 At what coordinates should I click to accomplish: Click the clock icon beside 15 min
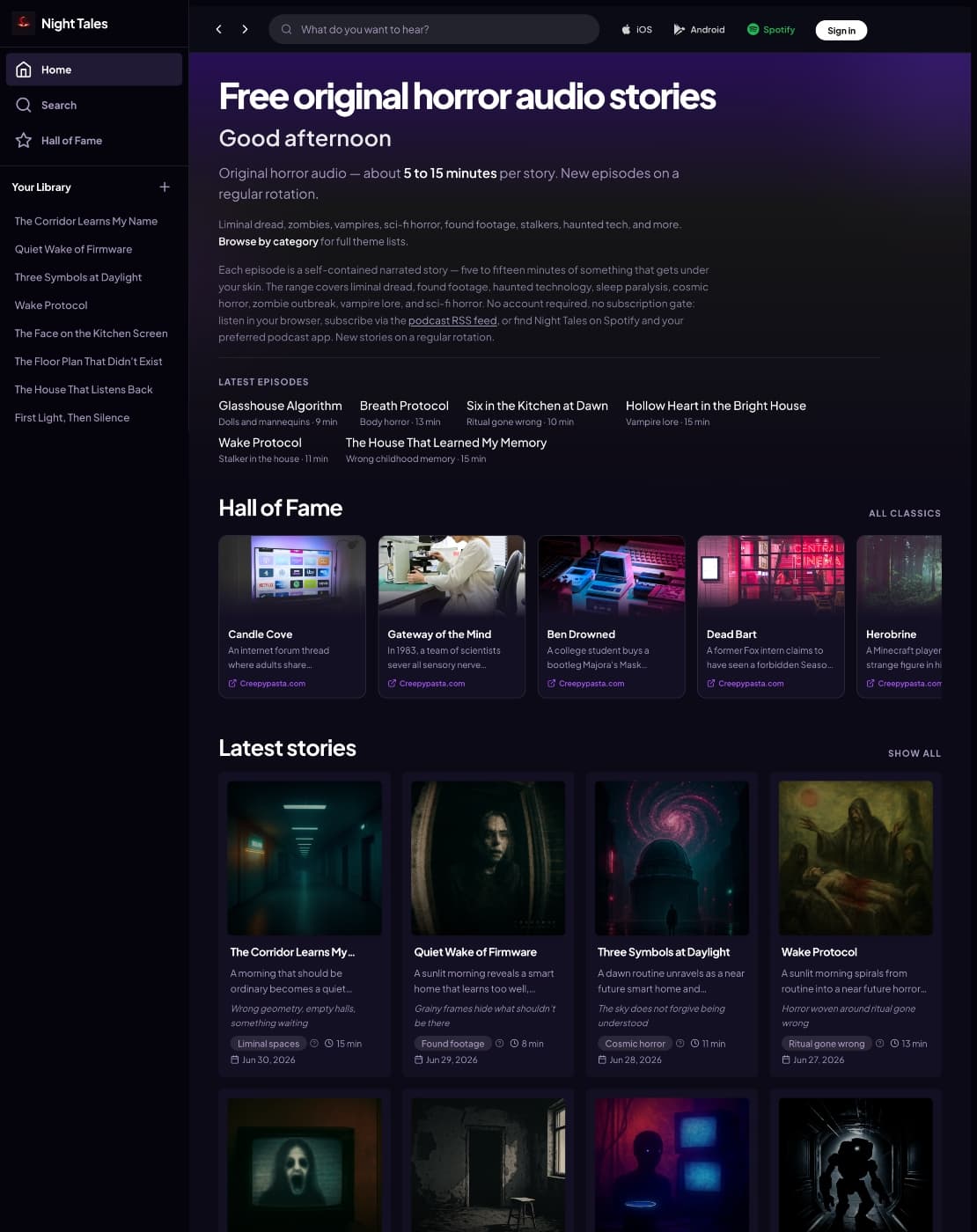click(x=328, y=1044)
